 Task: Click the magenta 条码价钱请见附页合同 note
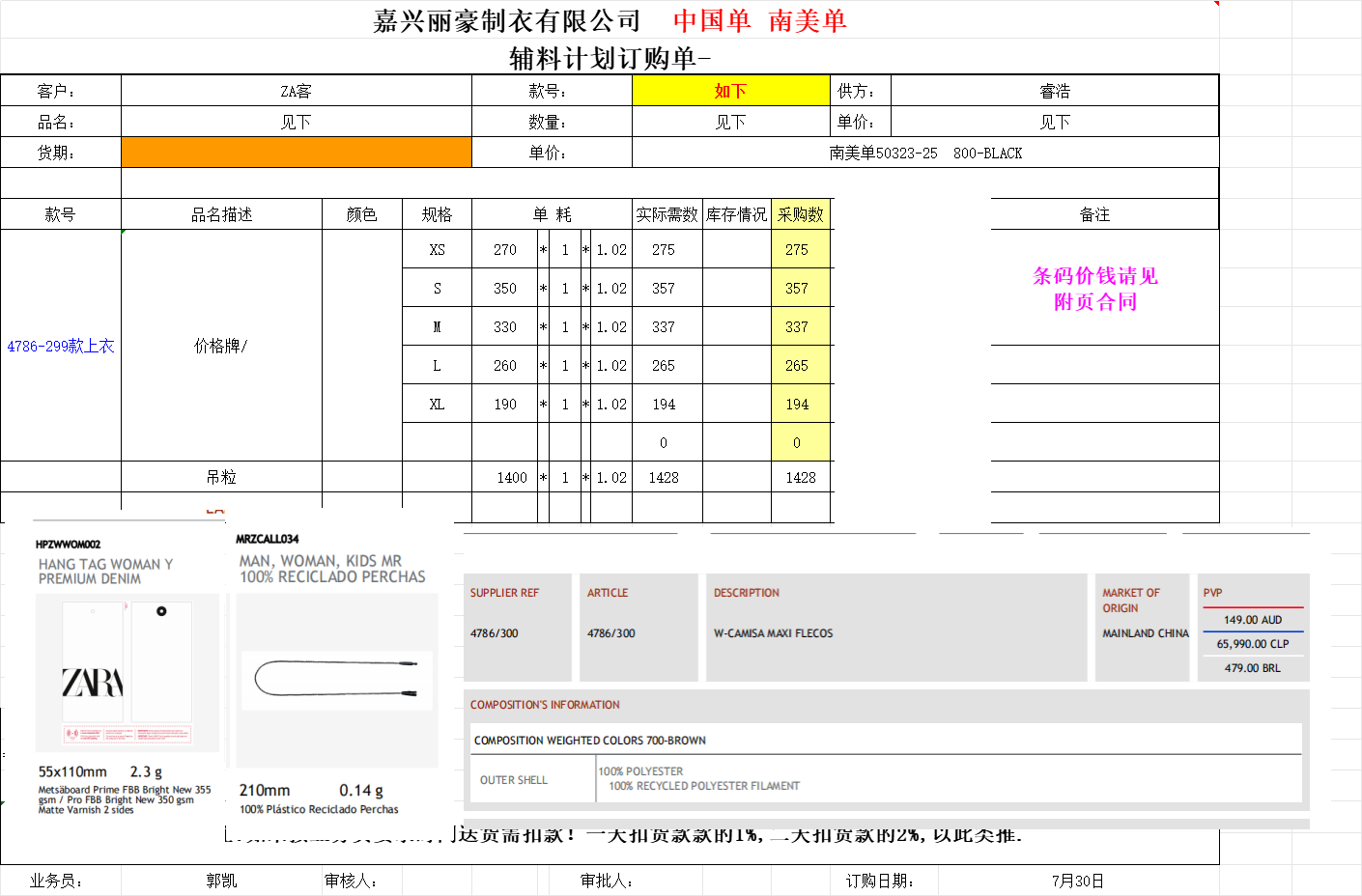coord(1094,289)
